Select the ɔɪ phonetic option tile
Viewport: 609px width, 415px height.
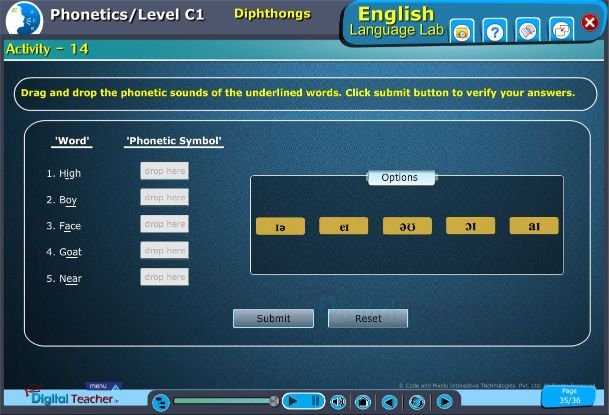click(x=470, y=226)
